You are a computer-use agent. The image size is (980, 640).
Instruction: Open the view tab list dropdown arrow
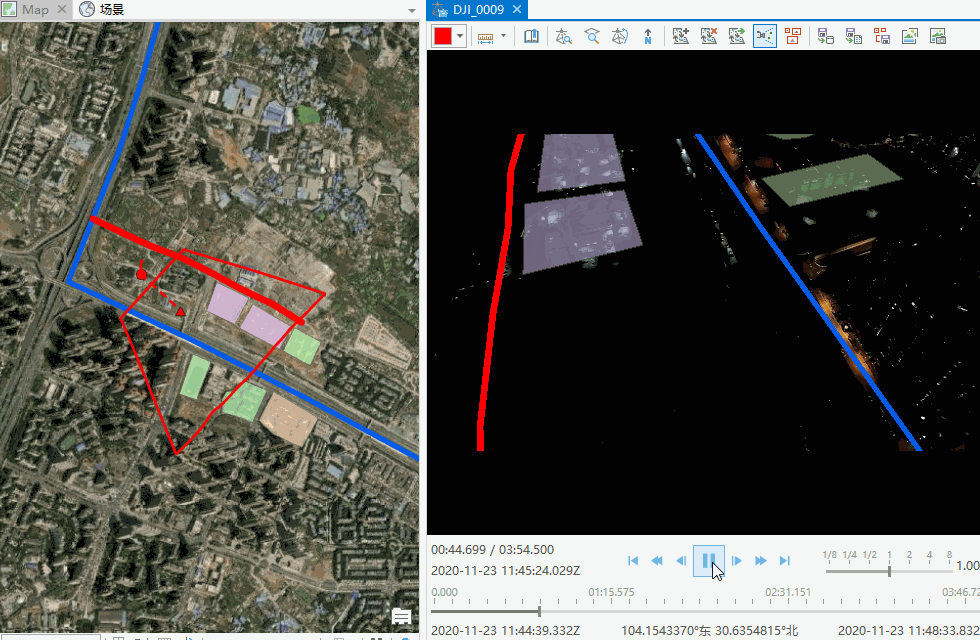click(411, 11)
